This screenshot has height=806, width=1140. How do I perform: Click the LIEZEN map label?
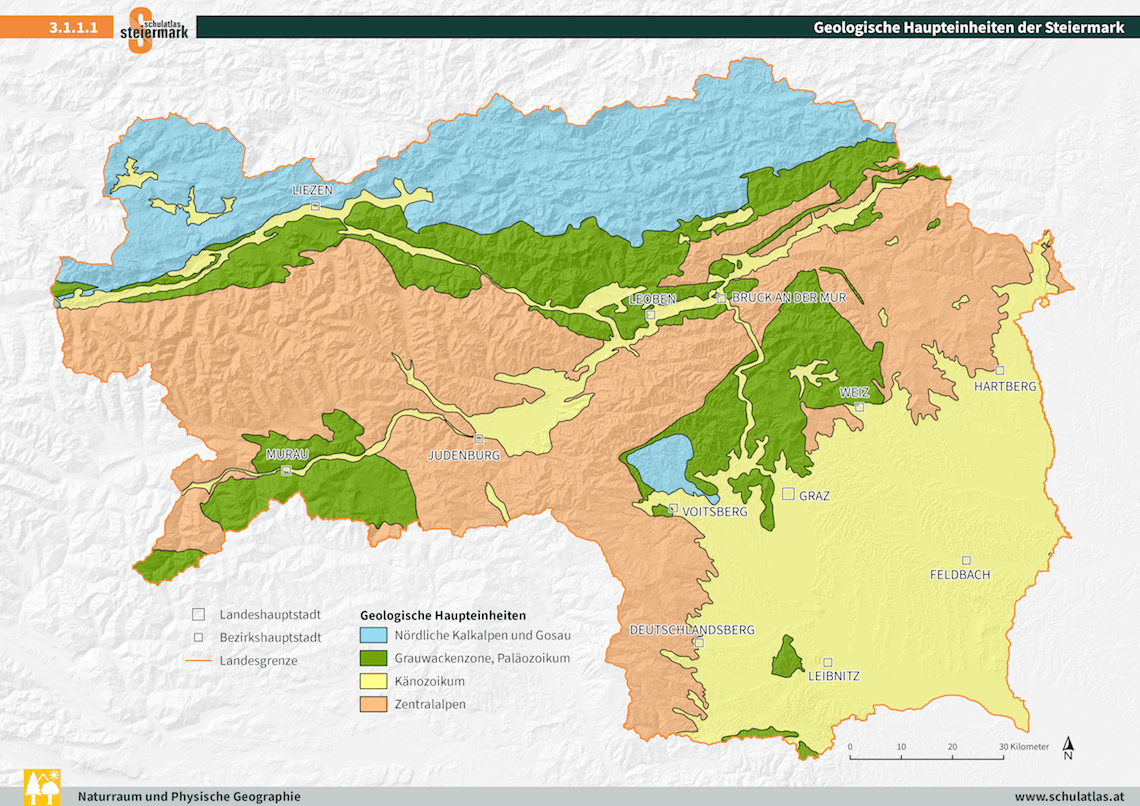(313, 190)
